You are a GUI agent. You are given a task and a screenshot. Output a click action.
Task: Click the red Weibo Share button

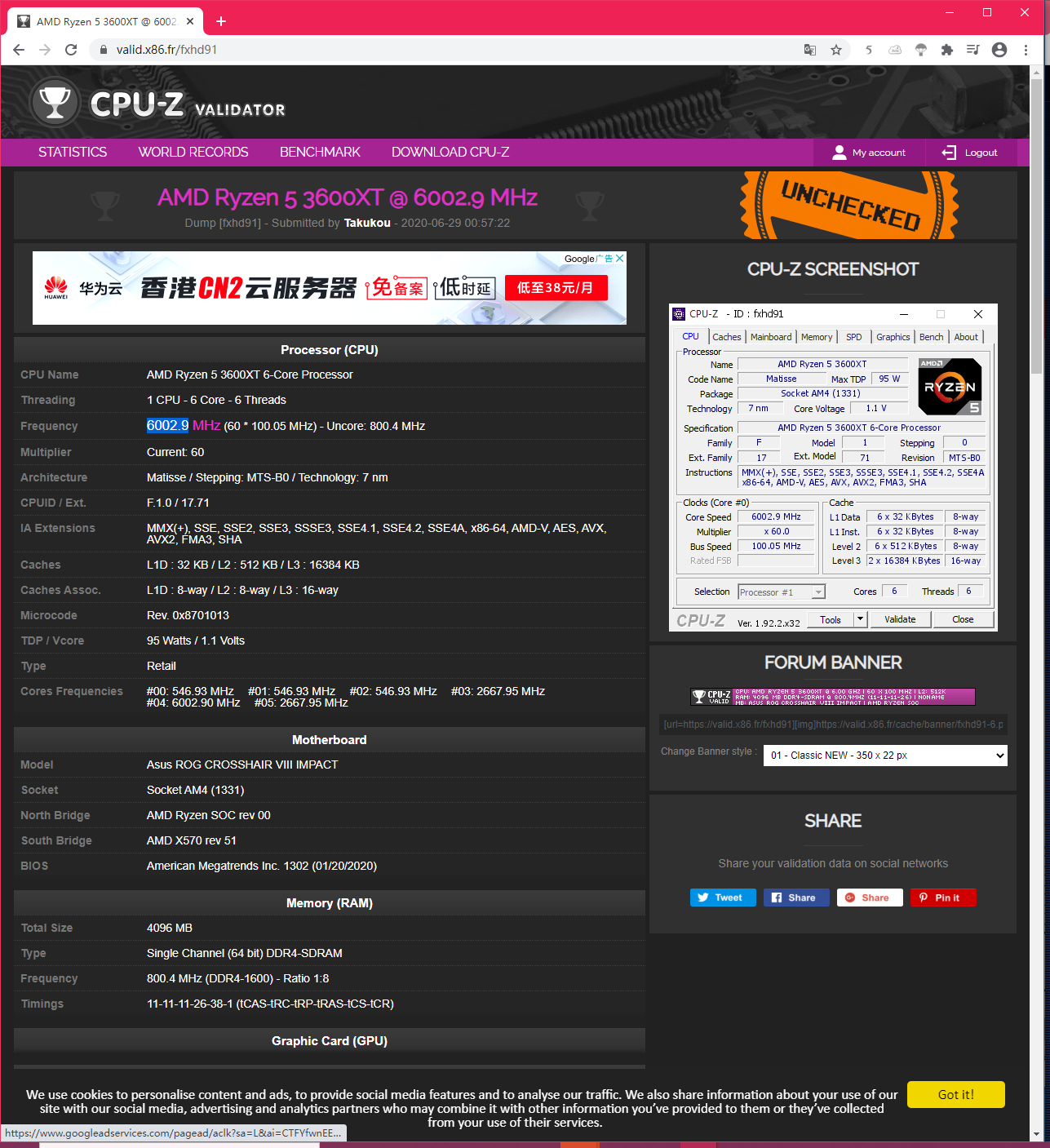tap(870, 898)
